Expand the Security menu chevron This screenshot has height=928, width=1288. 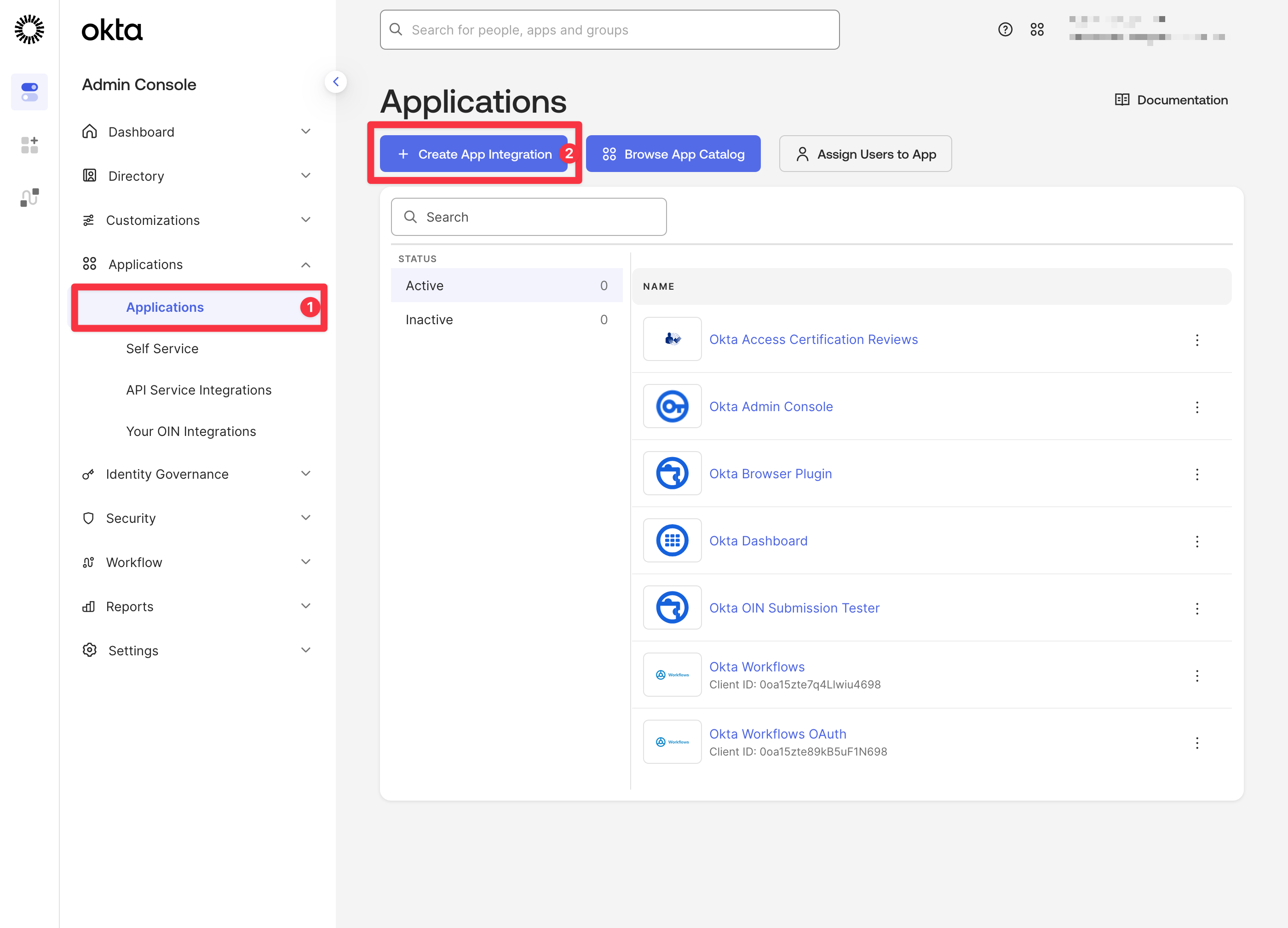[x=305, y=518]
